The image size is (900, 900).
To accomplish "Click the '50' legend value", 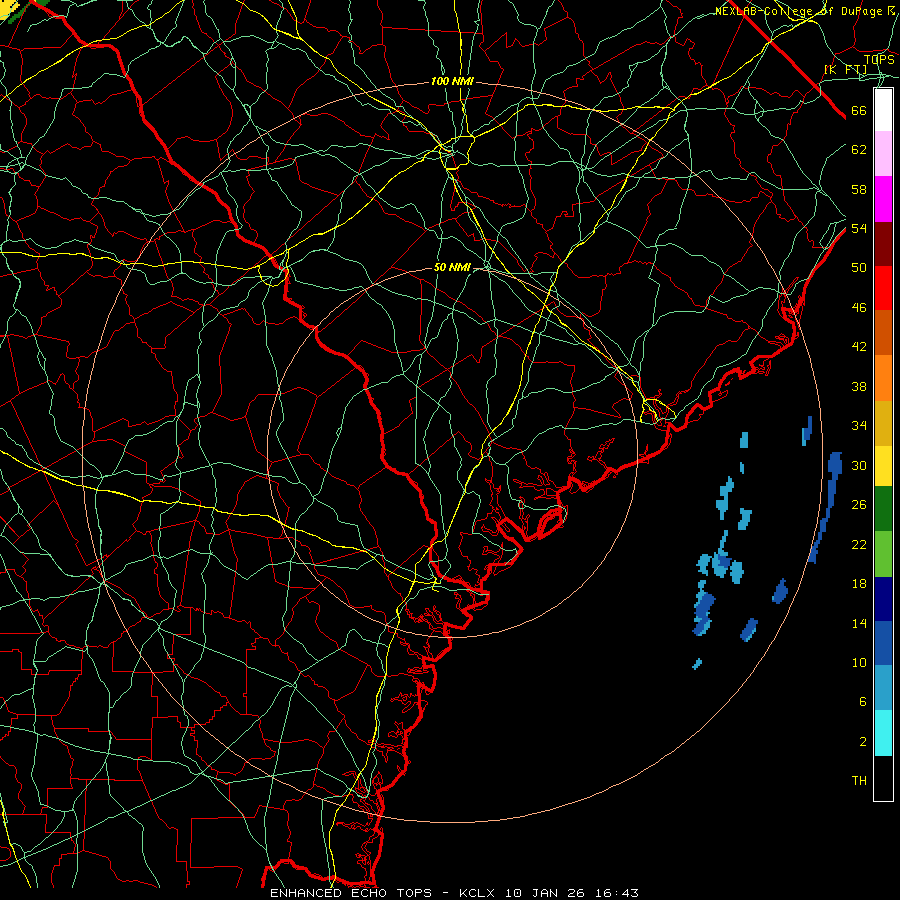I will (859, 268).
